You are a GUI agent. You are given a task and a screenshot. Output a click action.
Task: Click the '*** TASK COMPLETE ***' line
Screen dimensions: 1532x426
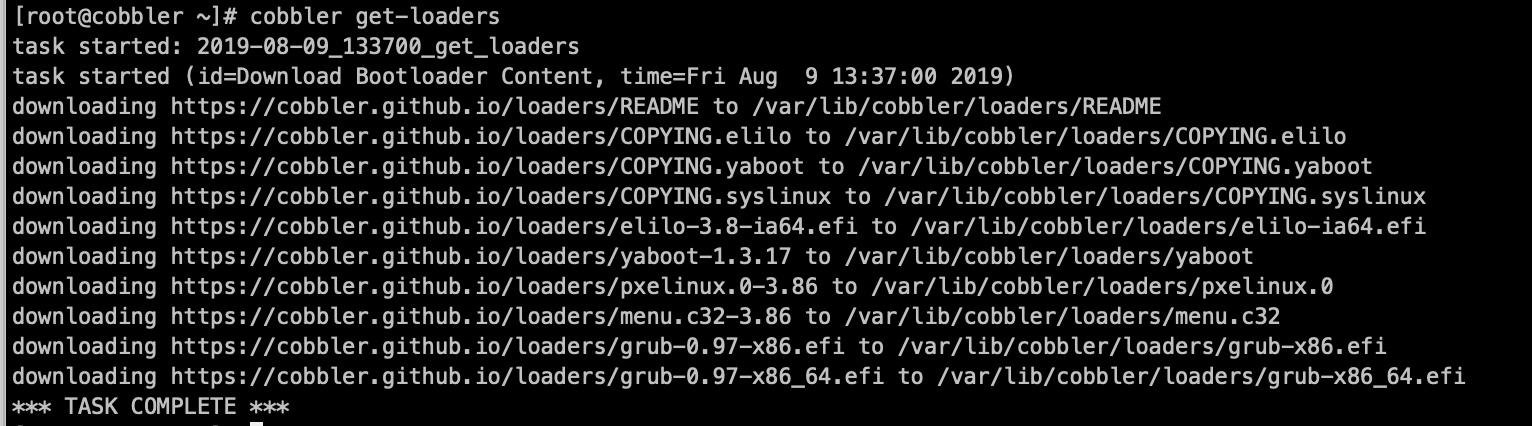coord(151,406)
